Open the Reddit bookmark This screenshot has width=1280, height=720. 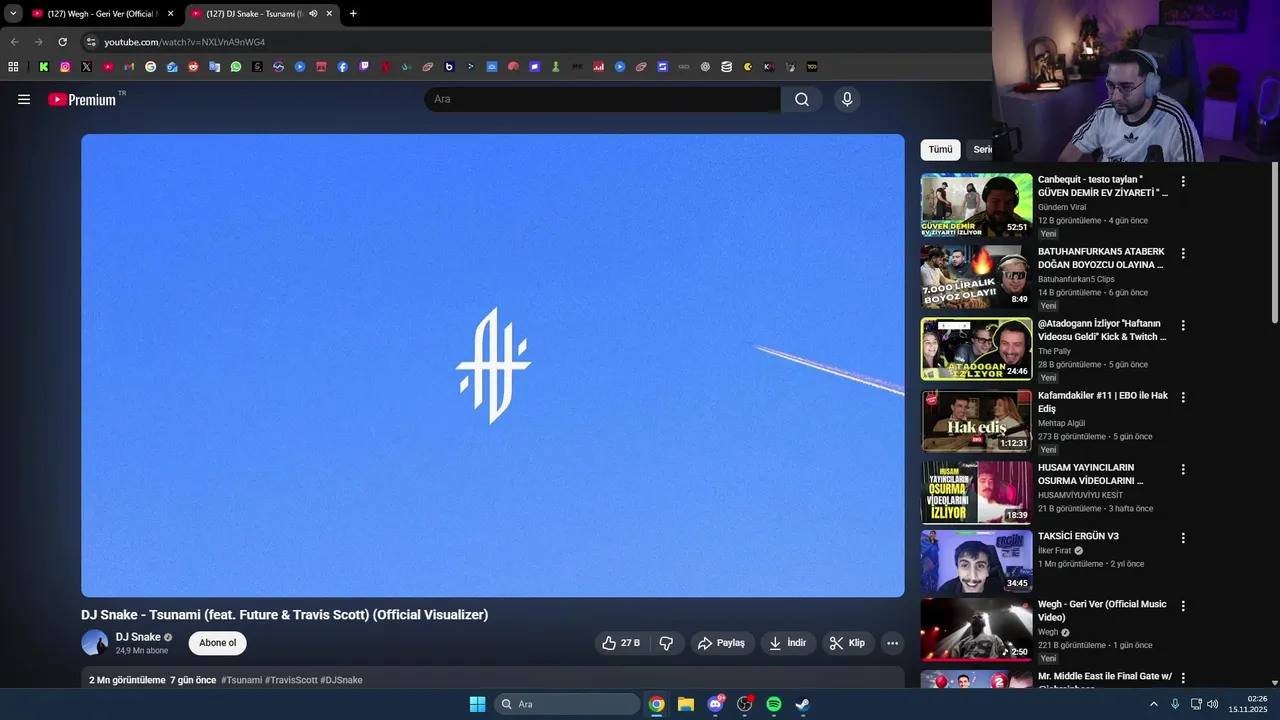coord(193,67)
